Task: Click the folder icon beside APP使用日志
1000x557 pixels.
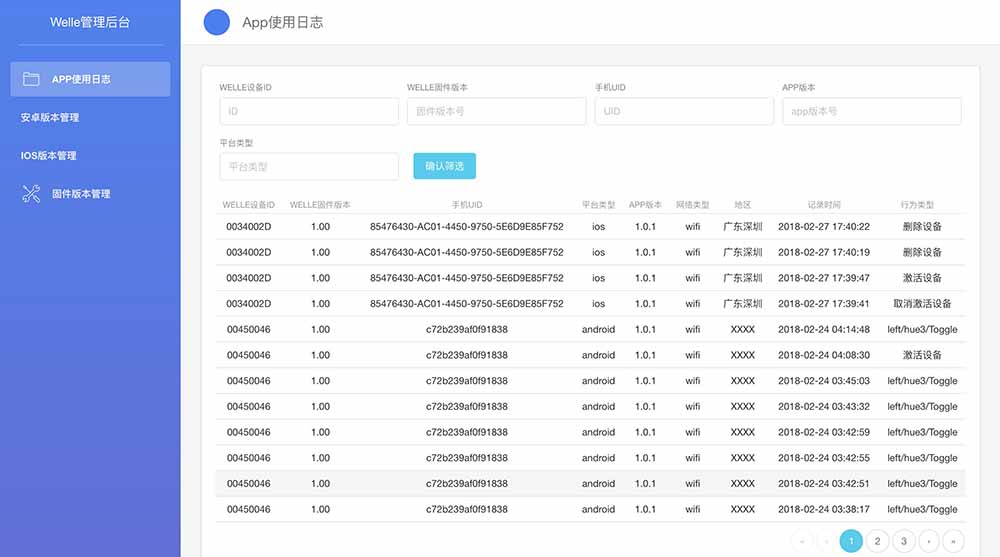Action: pos(31,79)
